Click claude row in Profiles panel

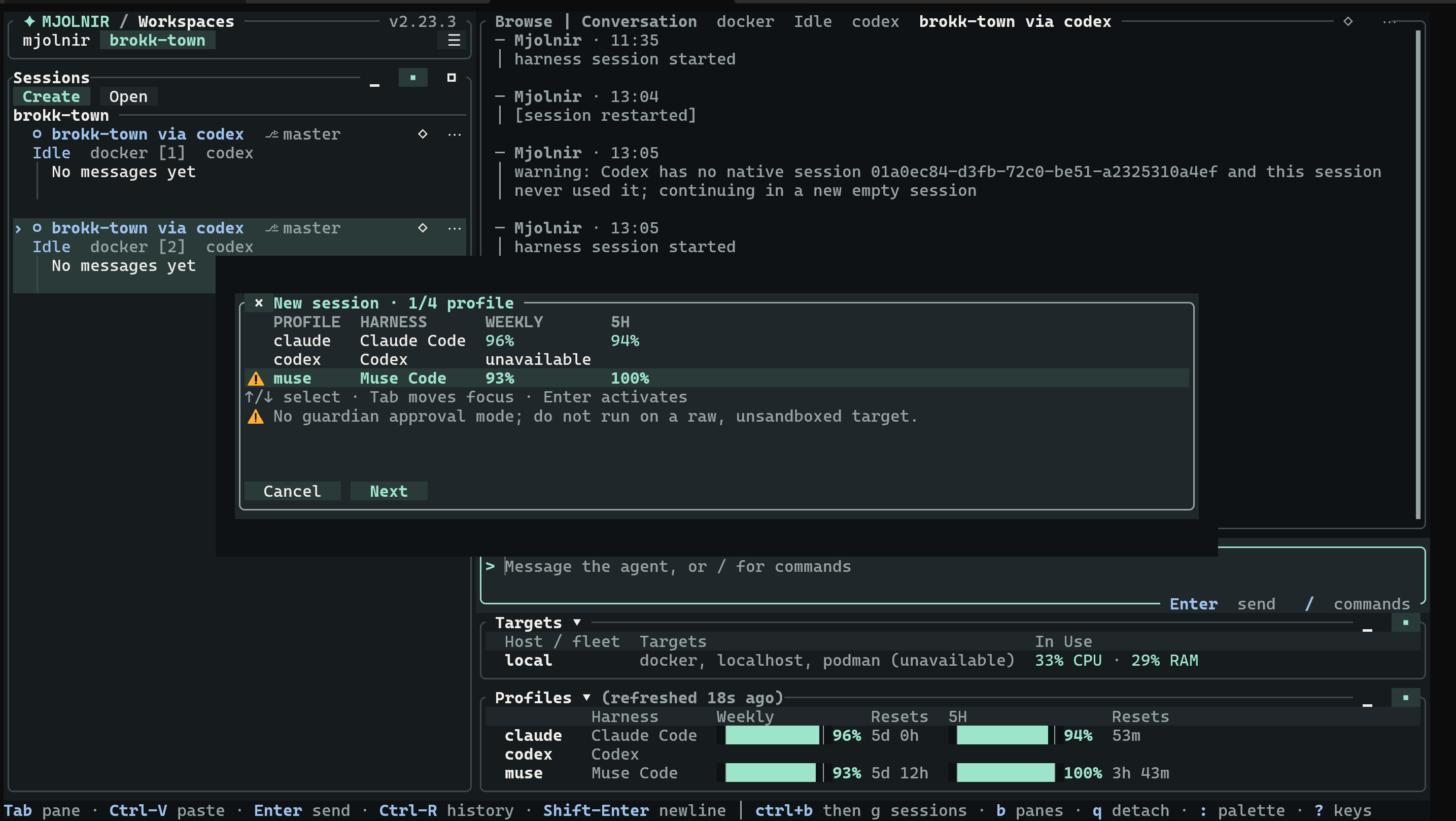point(952,735)
